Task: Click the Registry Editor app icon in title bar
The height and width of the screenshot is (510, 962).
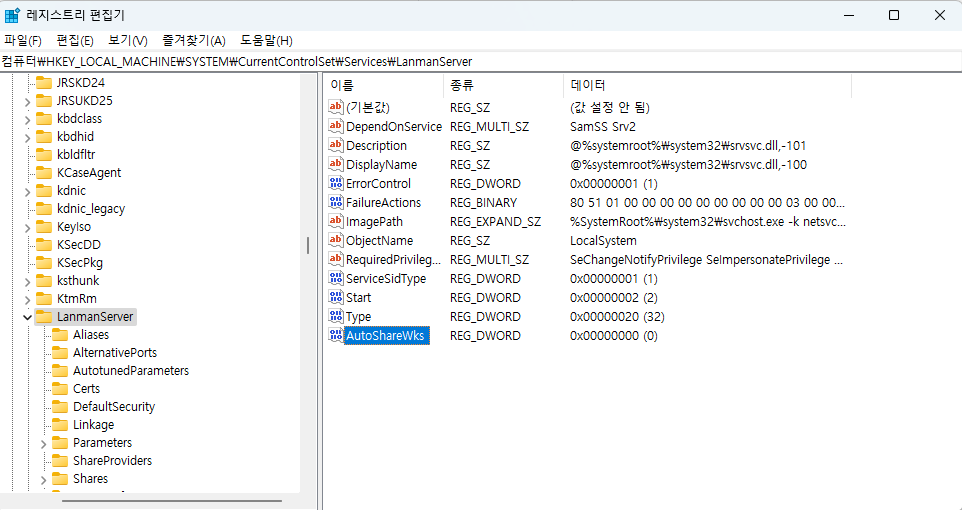Action: pyautogui.click(x=13, y=15)
